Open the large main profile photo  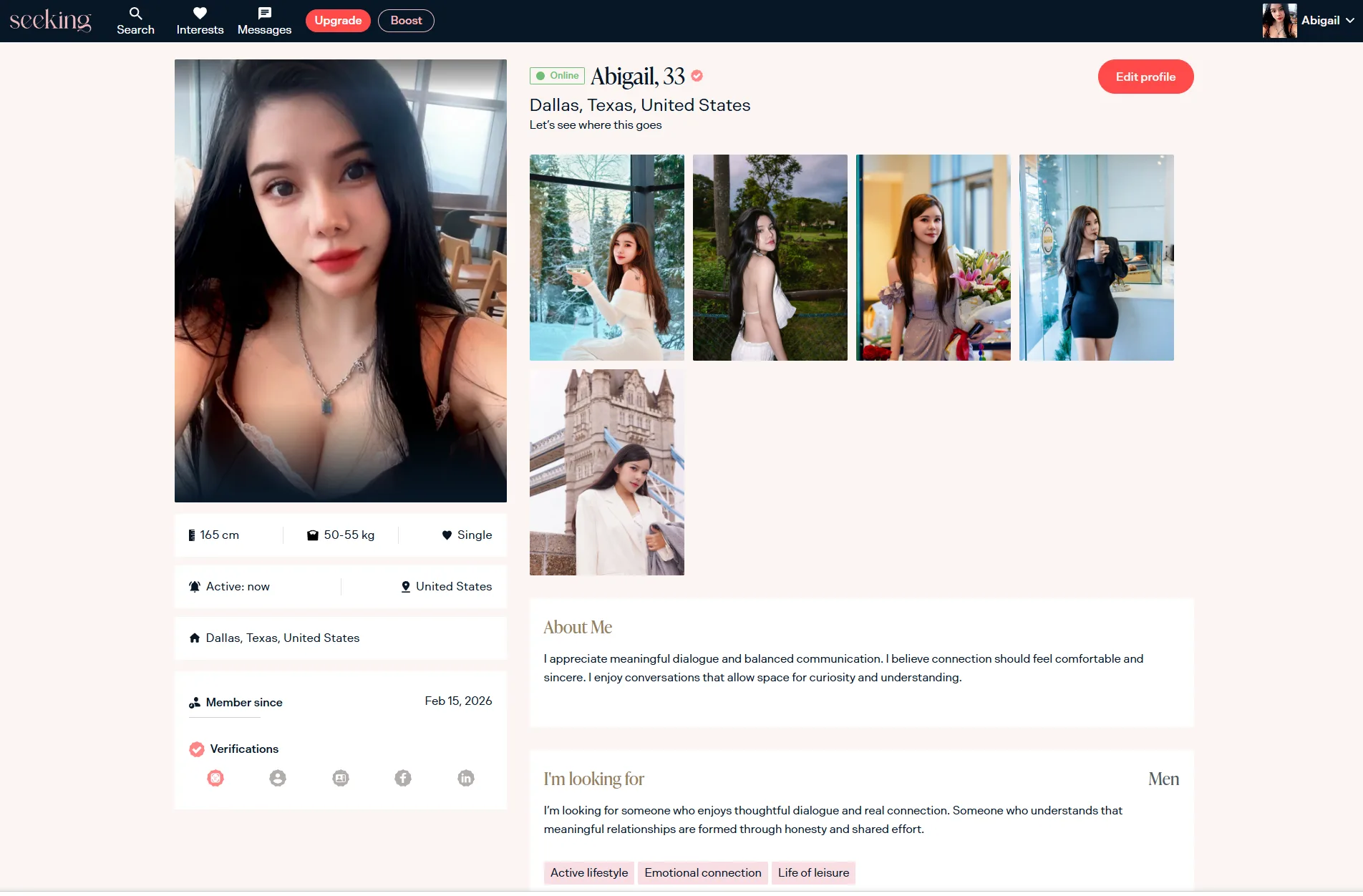pos(341,281)
